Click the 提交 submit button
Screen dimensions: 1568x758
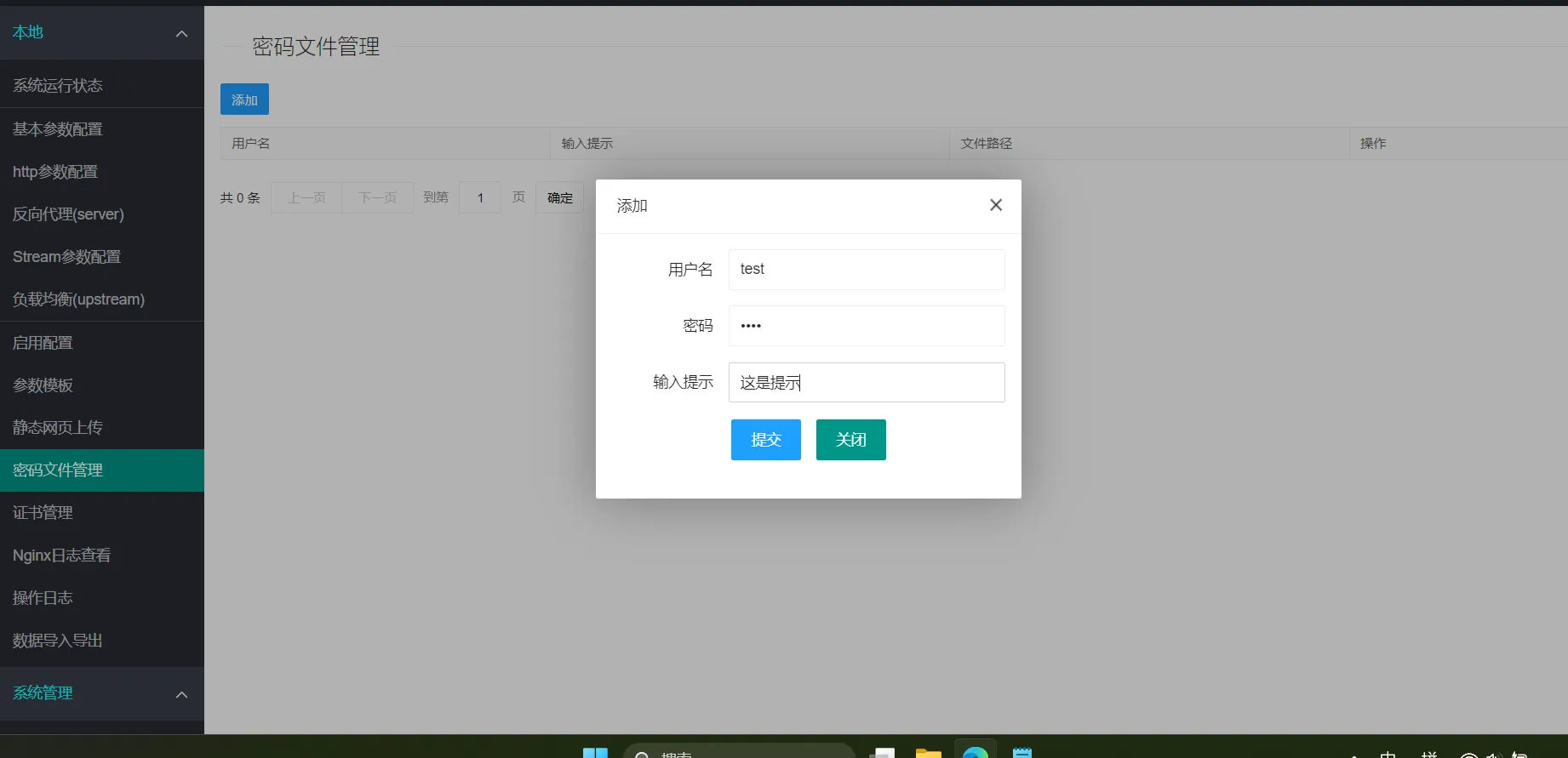(766, 440)
